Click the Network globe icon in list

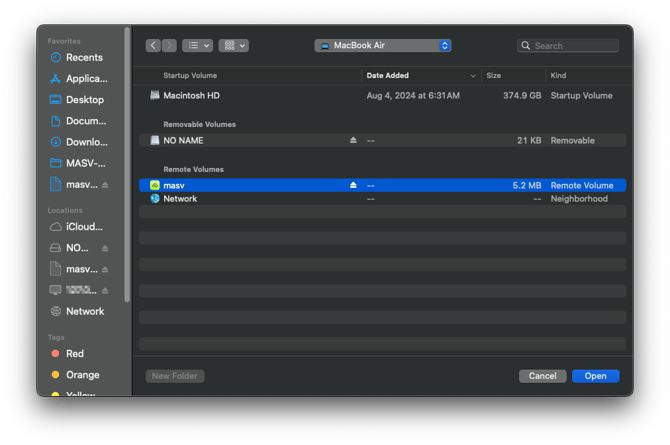(155, 198)
